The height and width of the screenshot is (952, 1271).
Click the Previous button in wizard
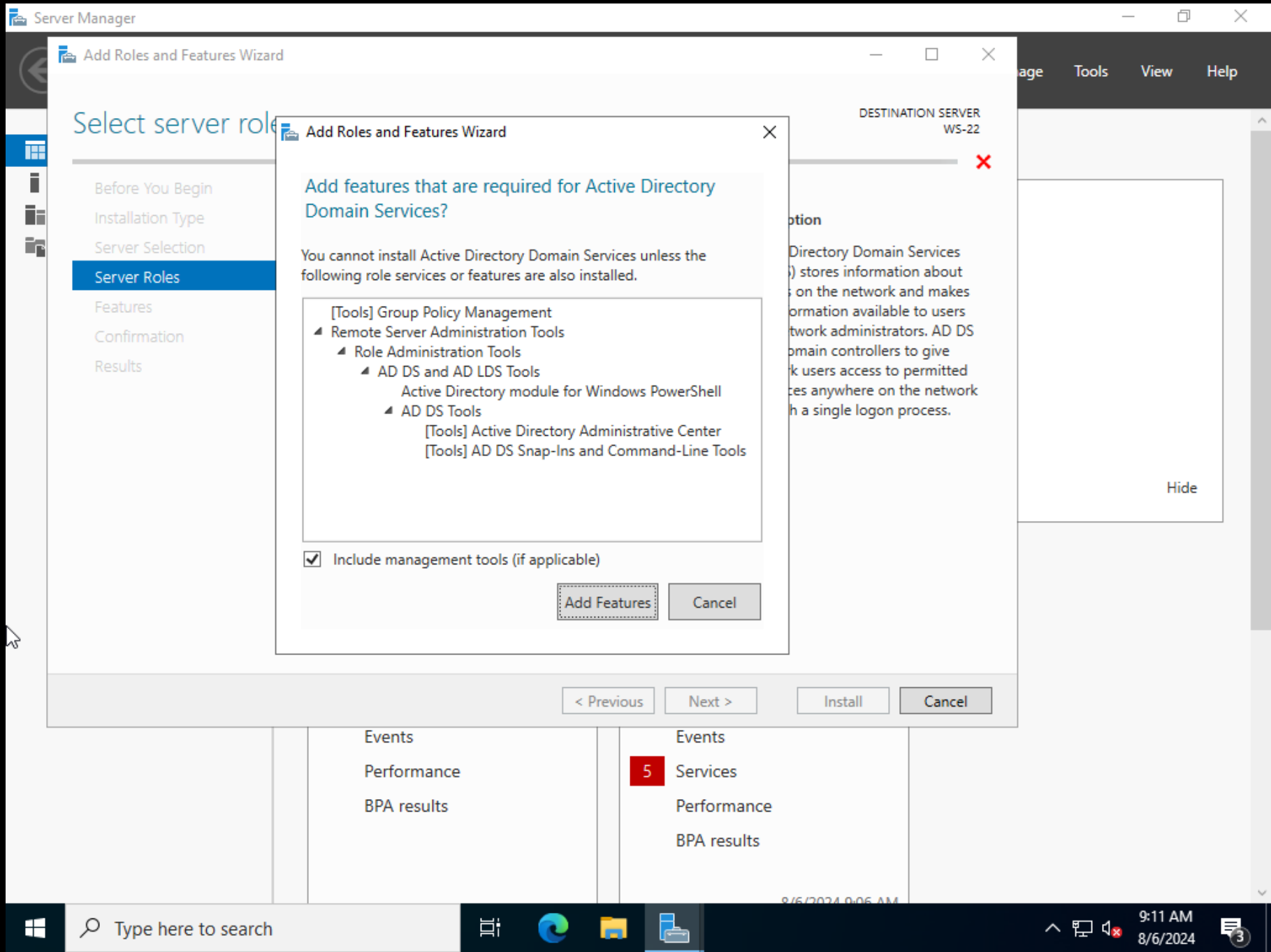point(608,701)
